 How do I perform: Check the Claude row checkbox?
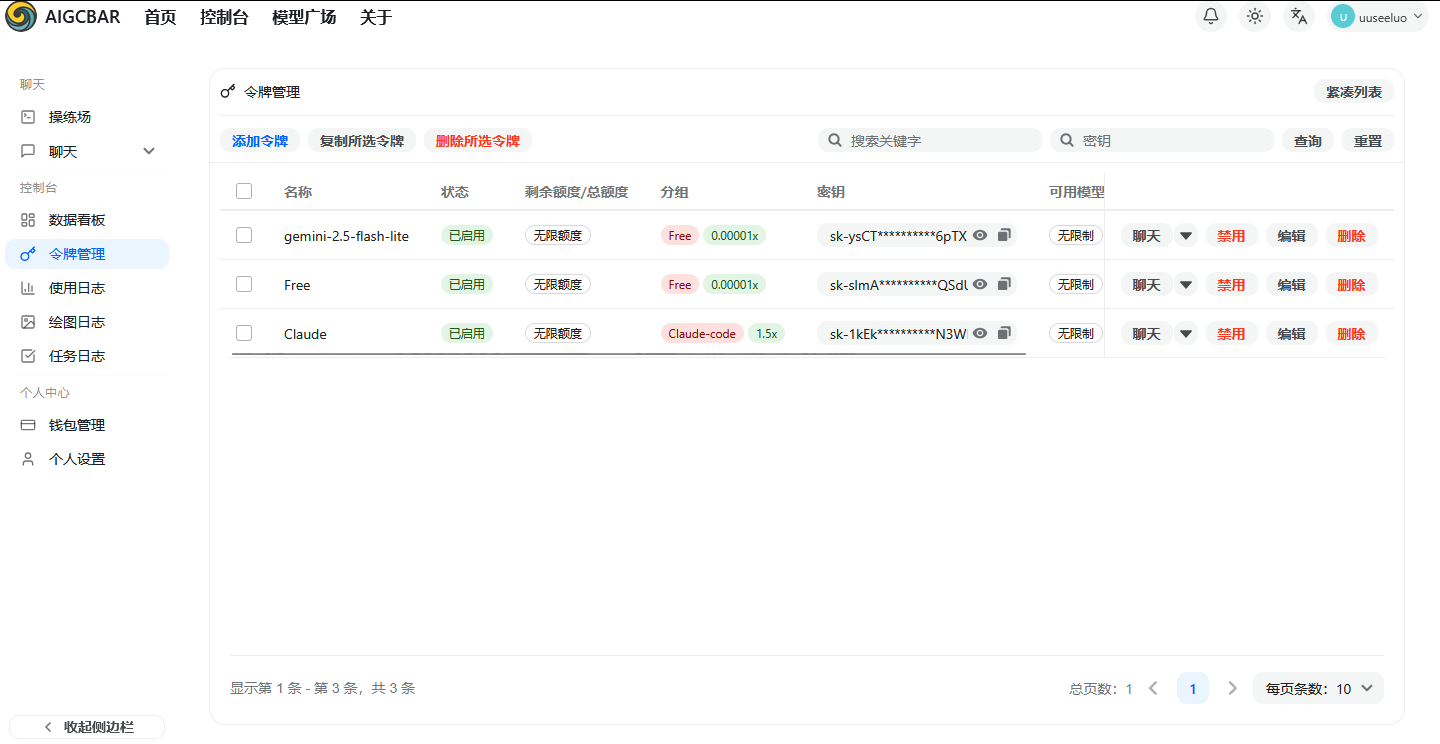click(244, 333)
